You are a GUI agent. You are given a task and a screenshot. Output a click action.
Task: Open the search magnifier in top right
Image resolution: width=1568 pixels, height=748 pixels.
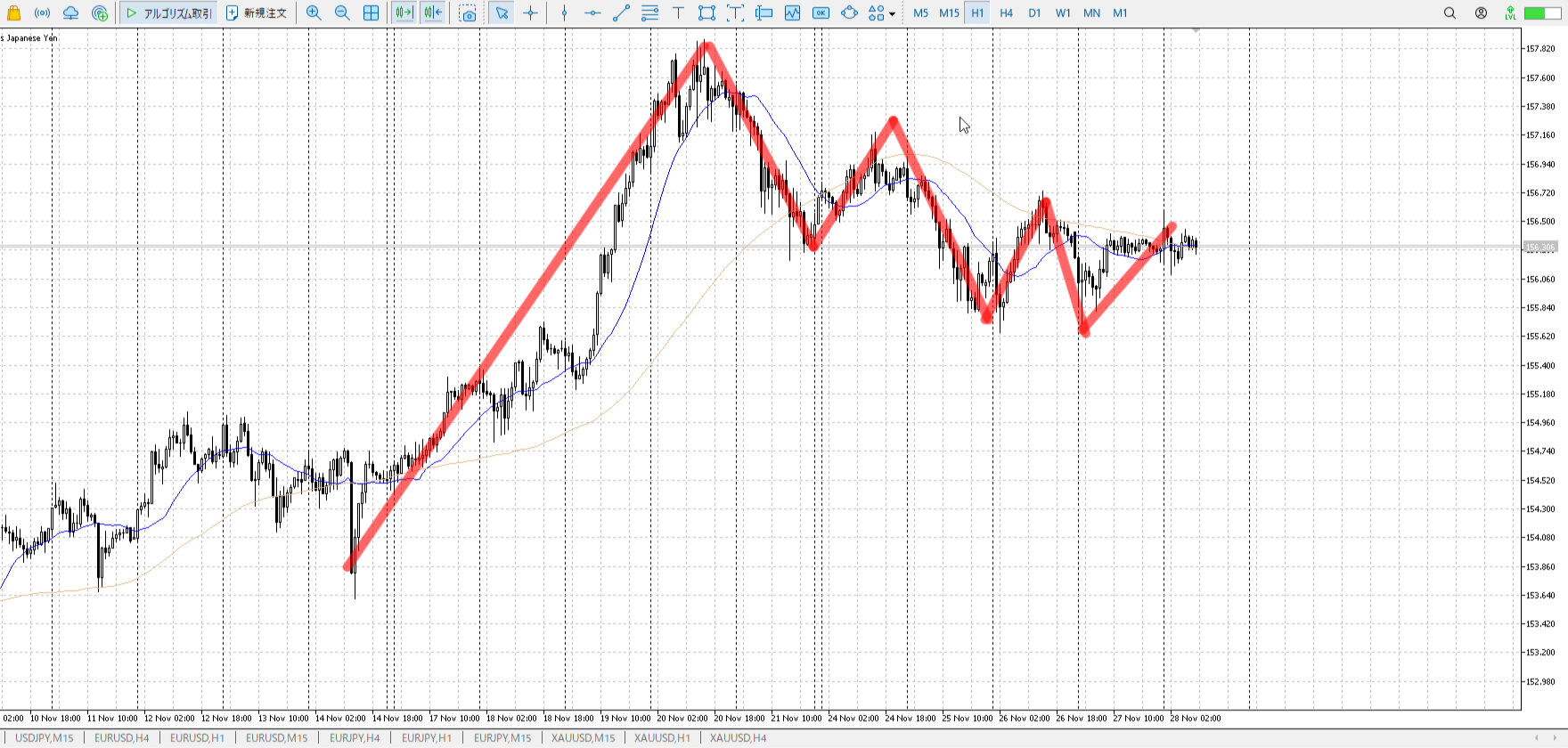coord(1450,12)
